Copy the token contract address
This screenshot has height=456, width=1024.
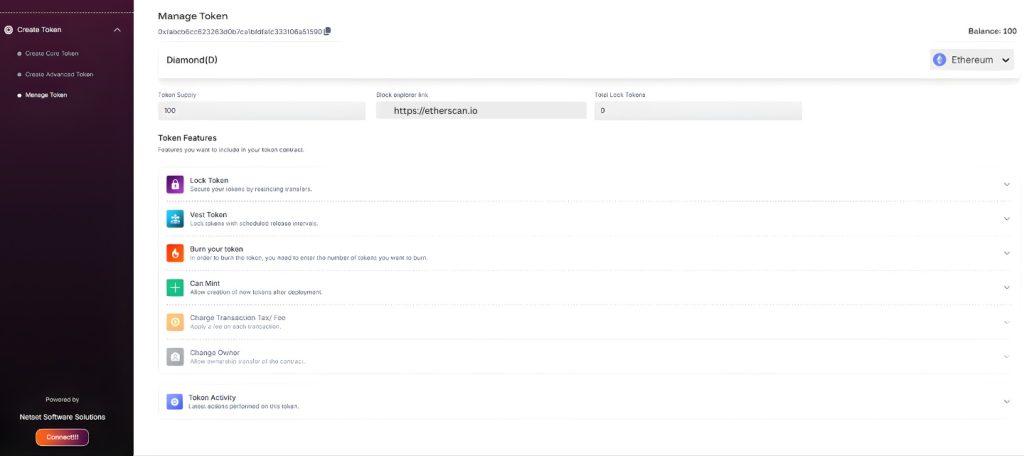coord(328,31)
